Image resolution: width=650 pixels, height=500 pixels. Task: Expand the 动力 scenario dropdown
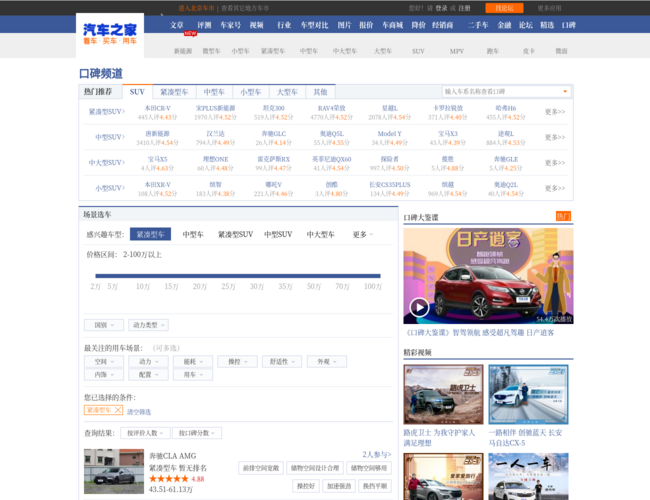pyautogui.click(x=148, y=362)
